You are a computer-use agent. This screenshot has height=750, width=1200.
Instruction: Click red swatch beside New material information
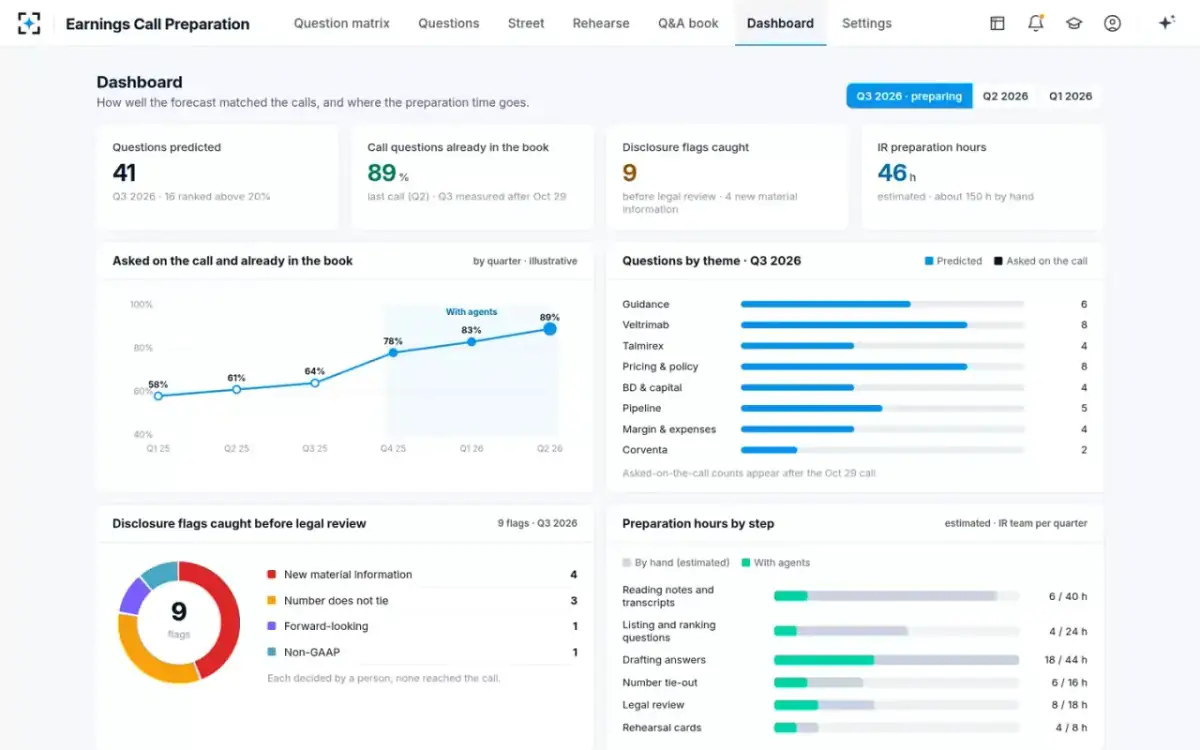click(x=271, y=575)
